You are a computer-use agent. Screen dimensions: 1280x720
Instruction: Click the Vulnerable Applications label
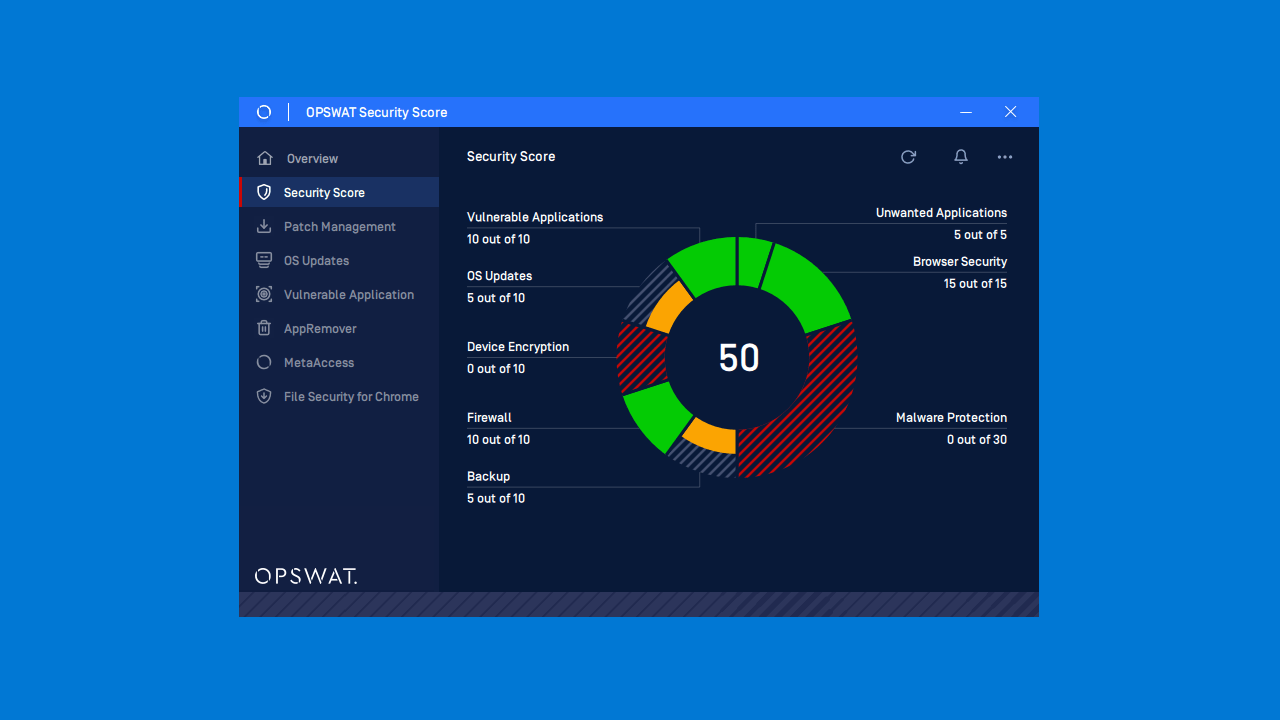535,217
